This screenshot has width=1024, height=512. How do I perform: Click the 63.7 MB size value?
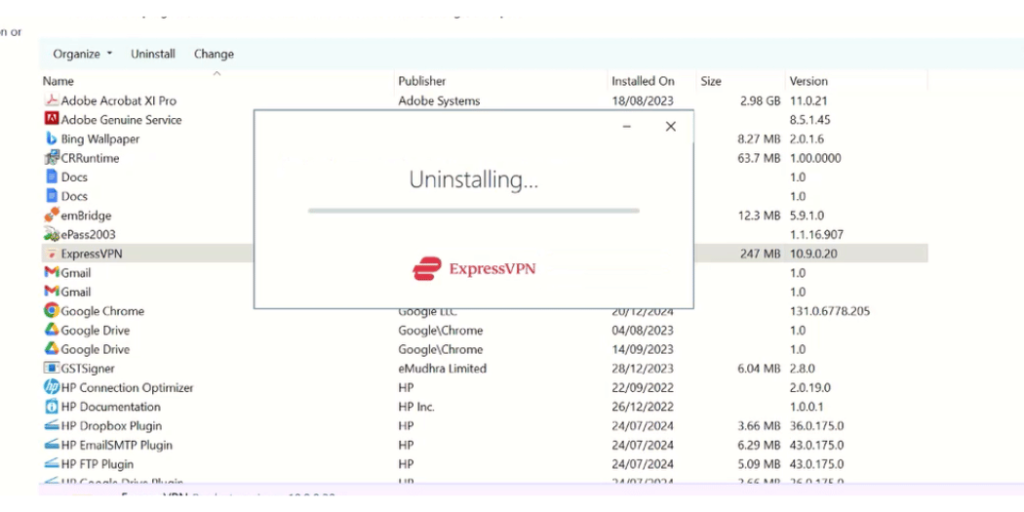[x=759, y=158]
